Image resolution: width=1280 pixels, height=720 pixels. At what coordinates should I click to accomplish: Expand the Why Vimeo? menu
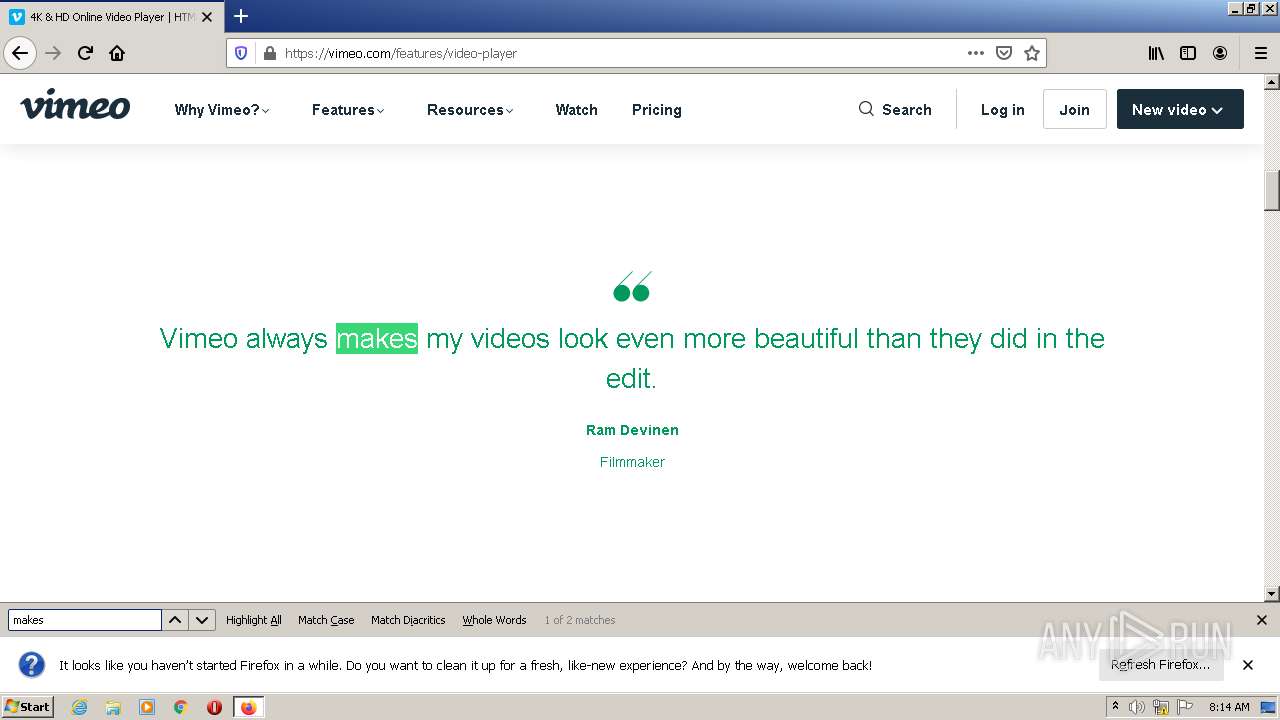222,110
